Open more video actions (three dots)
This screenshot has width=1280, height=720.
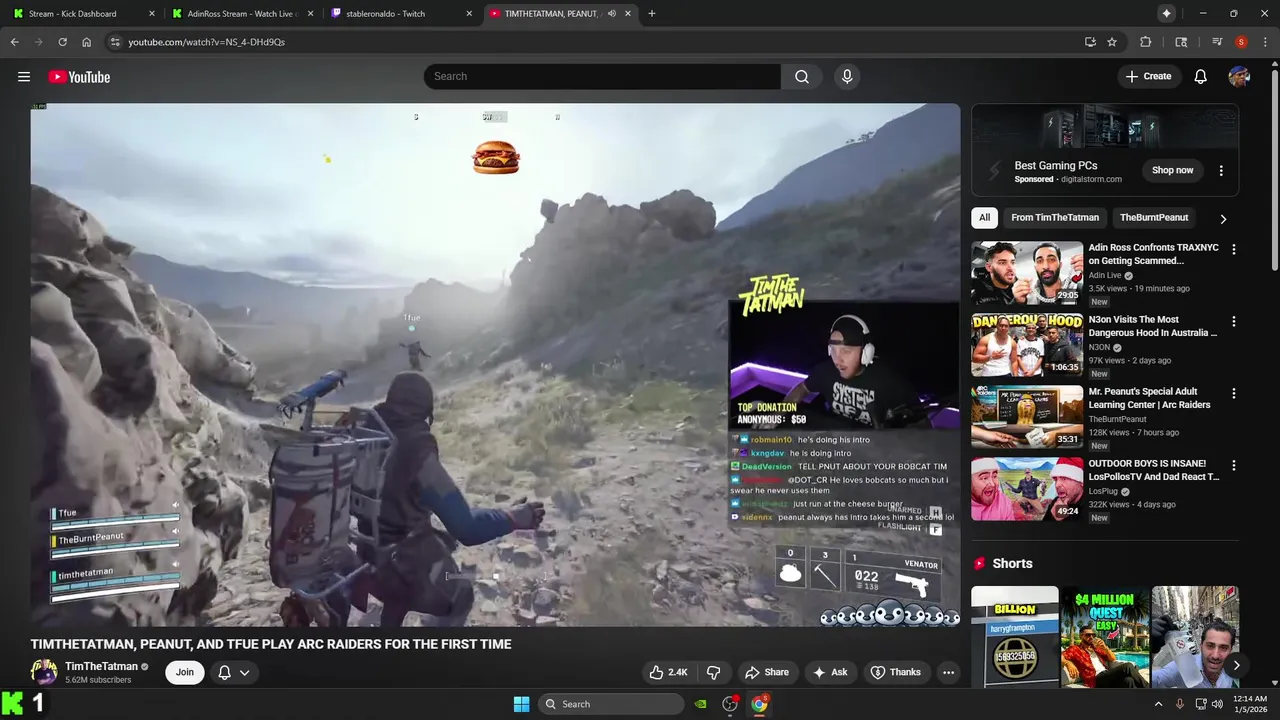click(x=948, y=672)
